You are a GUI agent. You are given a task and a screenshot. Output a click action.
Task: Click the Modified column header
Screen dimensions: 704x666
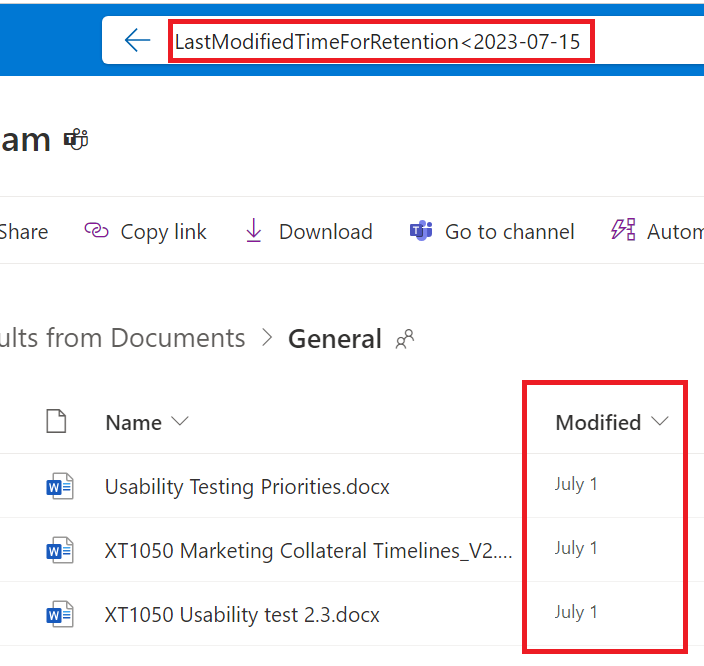point(598,422)
